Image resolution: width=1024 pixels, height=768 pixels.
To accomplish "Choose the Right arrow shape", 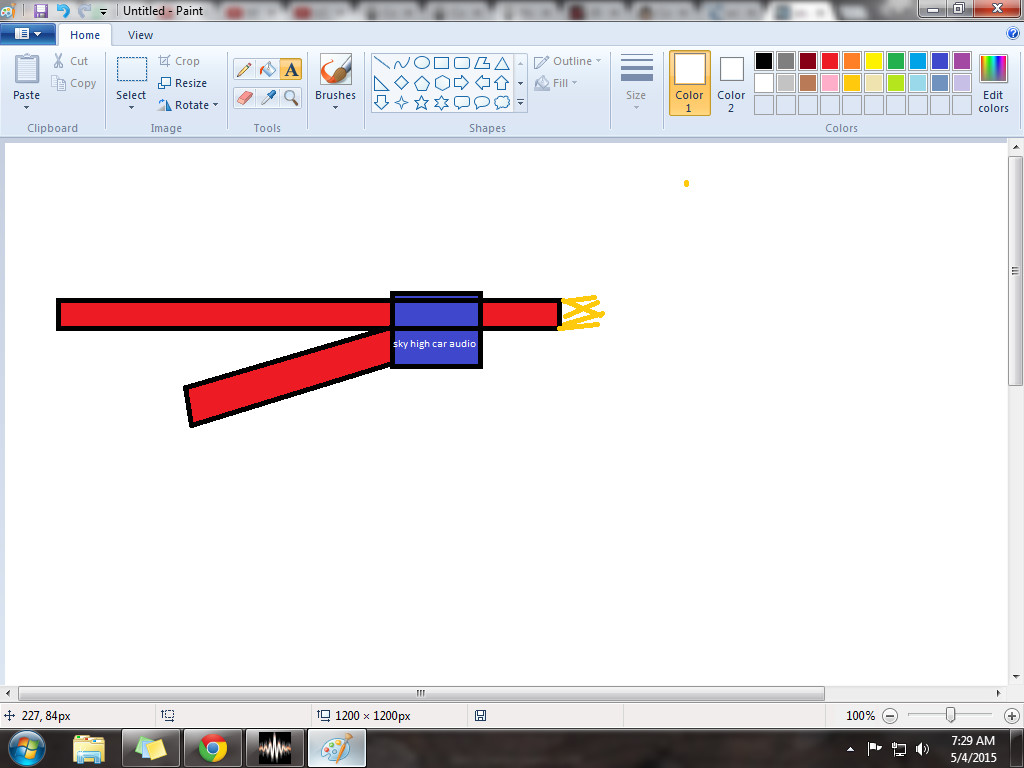I will (x=462, y=83).
